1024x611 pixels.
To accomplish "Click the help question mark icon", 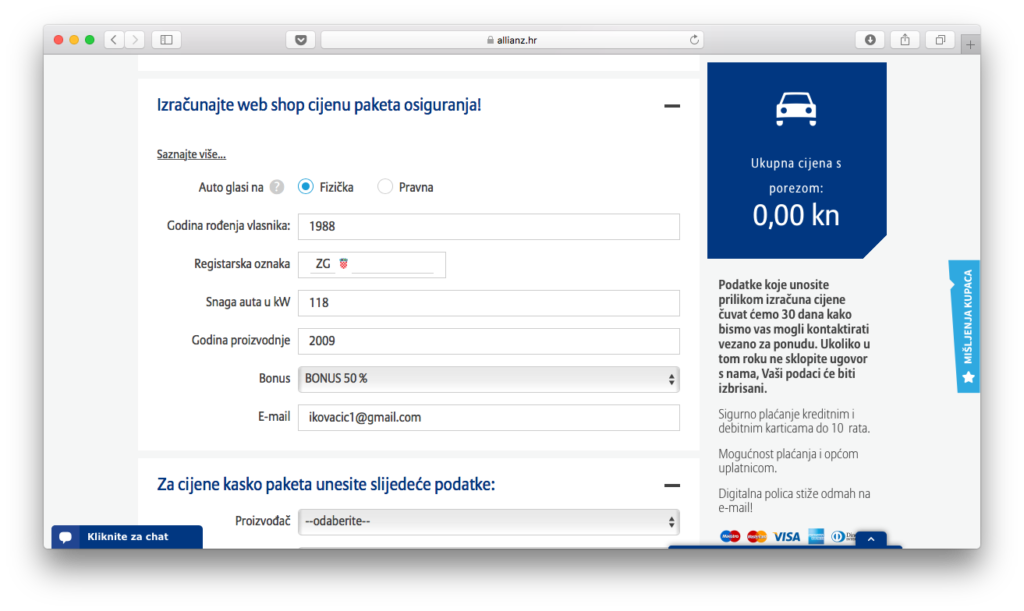I will pos(277,187).
